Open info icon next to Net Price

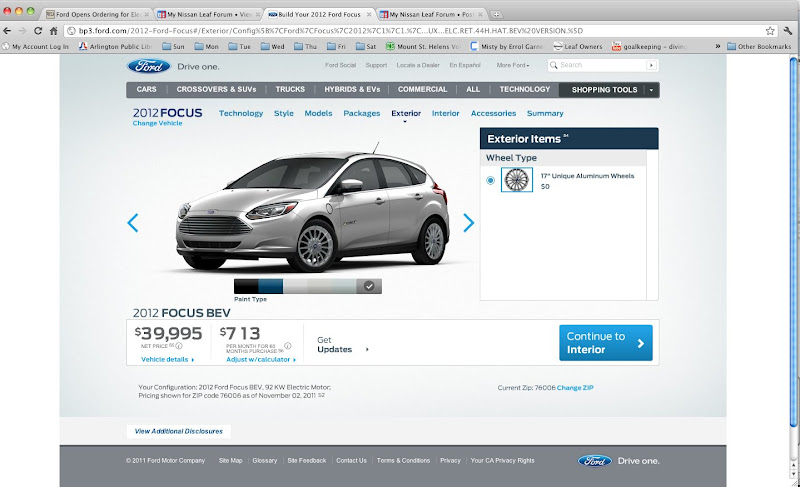pos(179,346)
